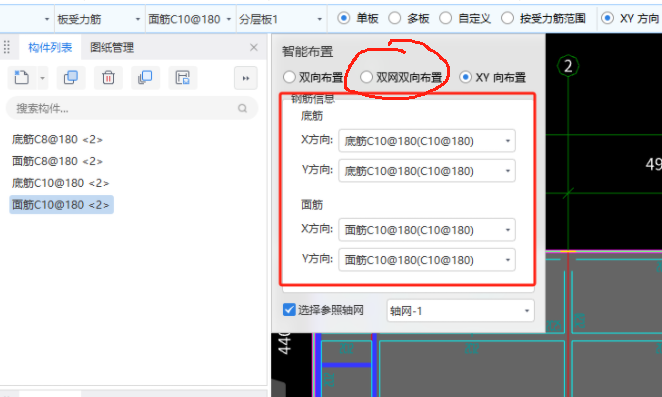Open 面筋 Y方向 rebar dropdown
662x397 pixels.
(x=427, y=260)
